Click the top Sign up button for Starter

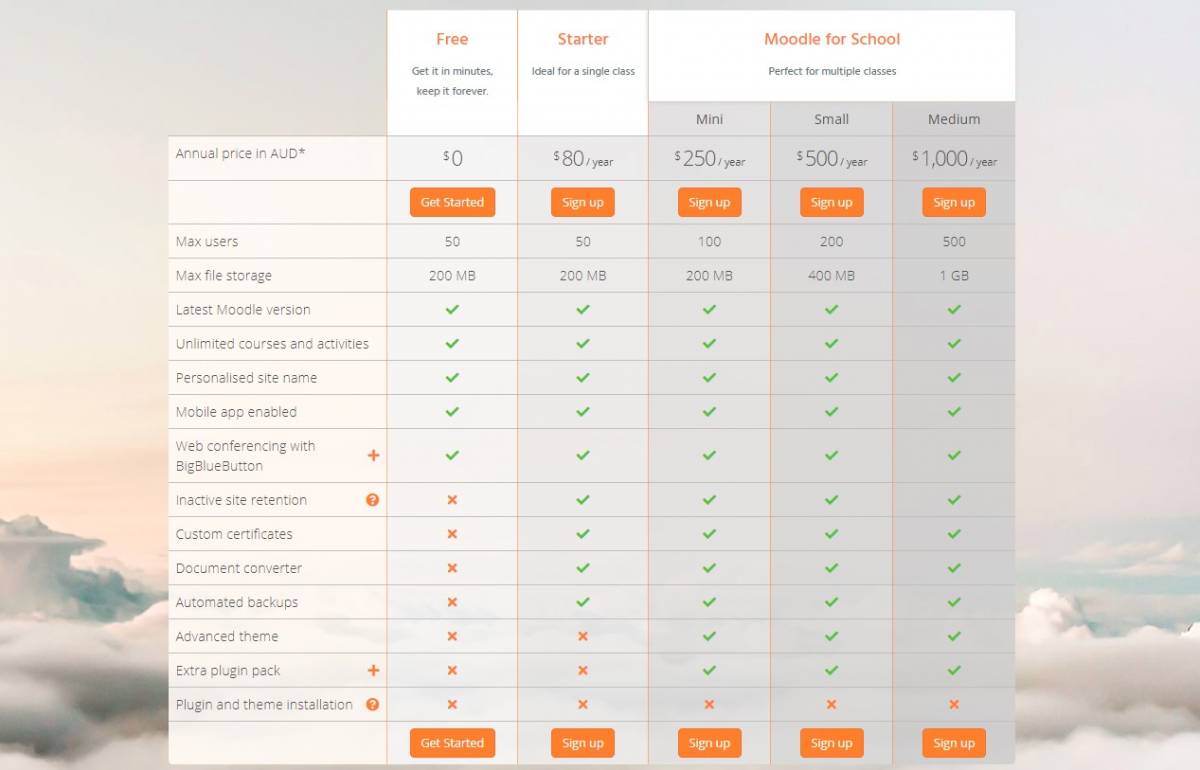click(x=583, y=202)
